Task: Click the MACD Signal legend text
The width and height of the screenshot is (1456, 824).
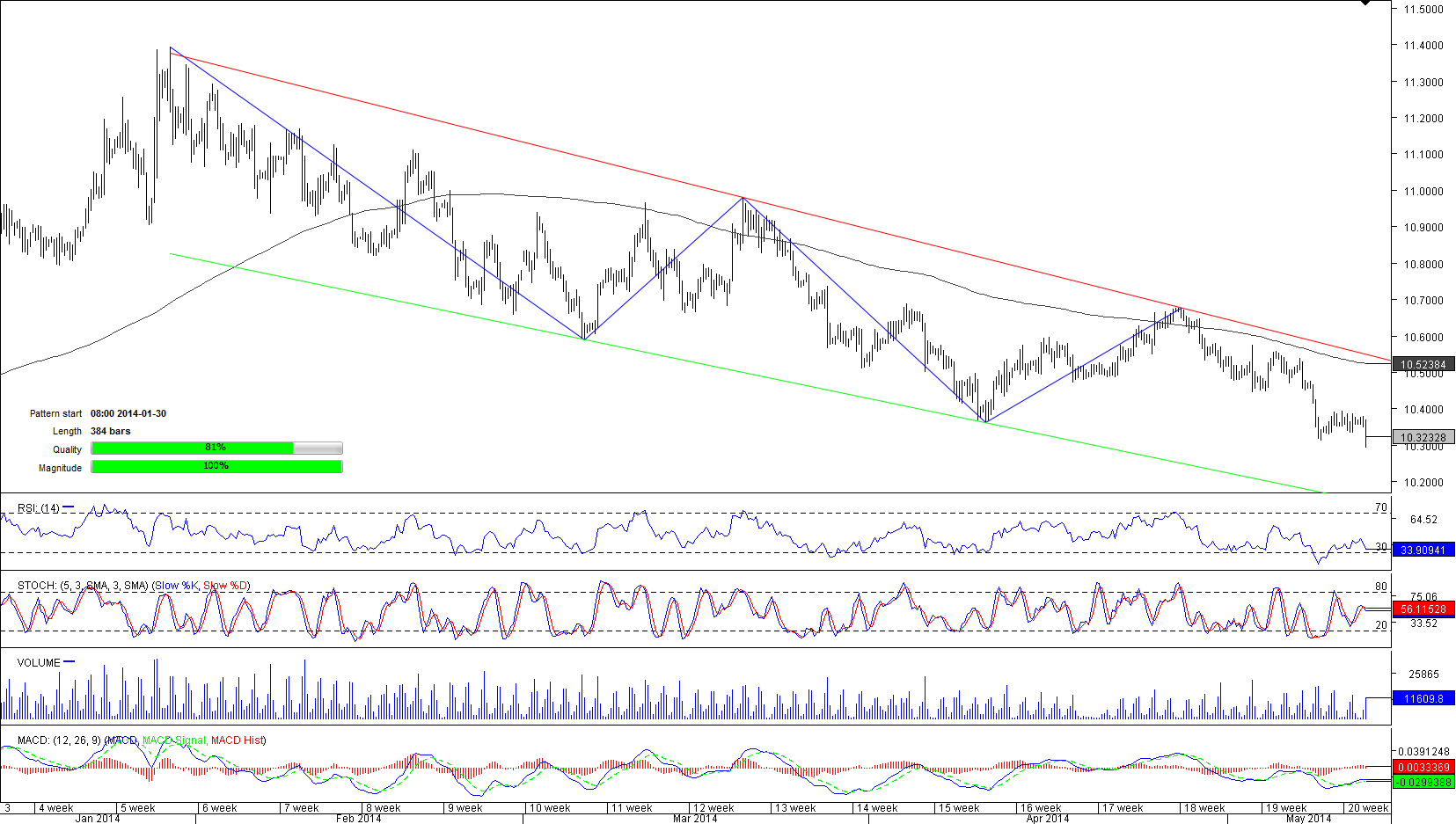Action: click(x=173, y=740)
